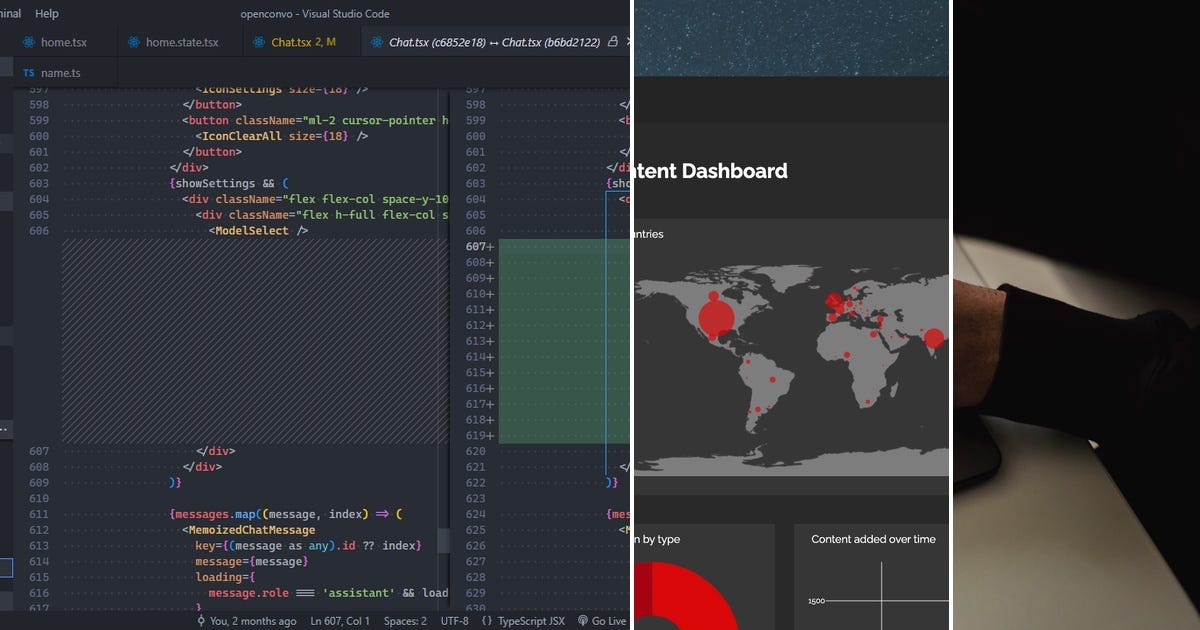Screen dimensions: 1200x630
Task: Click the React icon on the home.tsx tab
Action: (x=29, y=42)
